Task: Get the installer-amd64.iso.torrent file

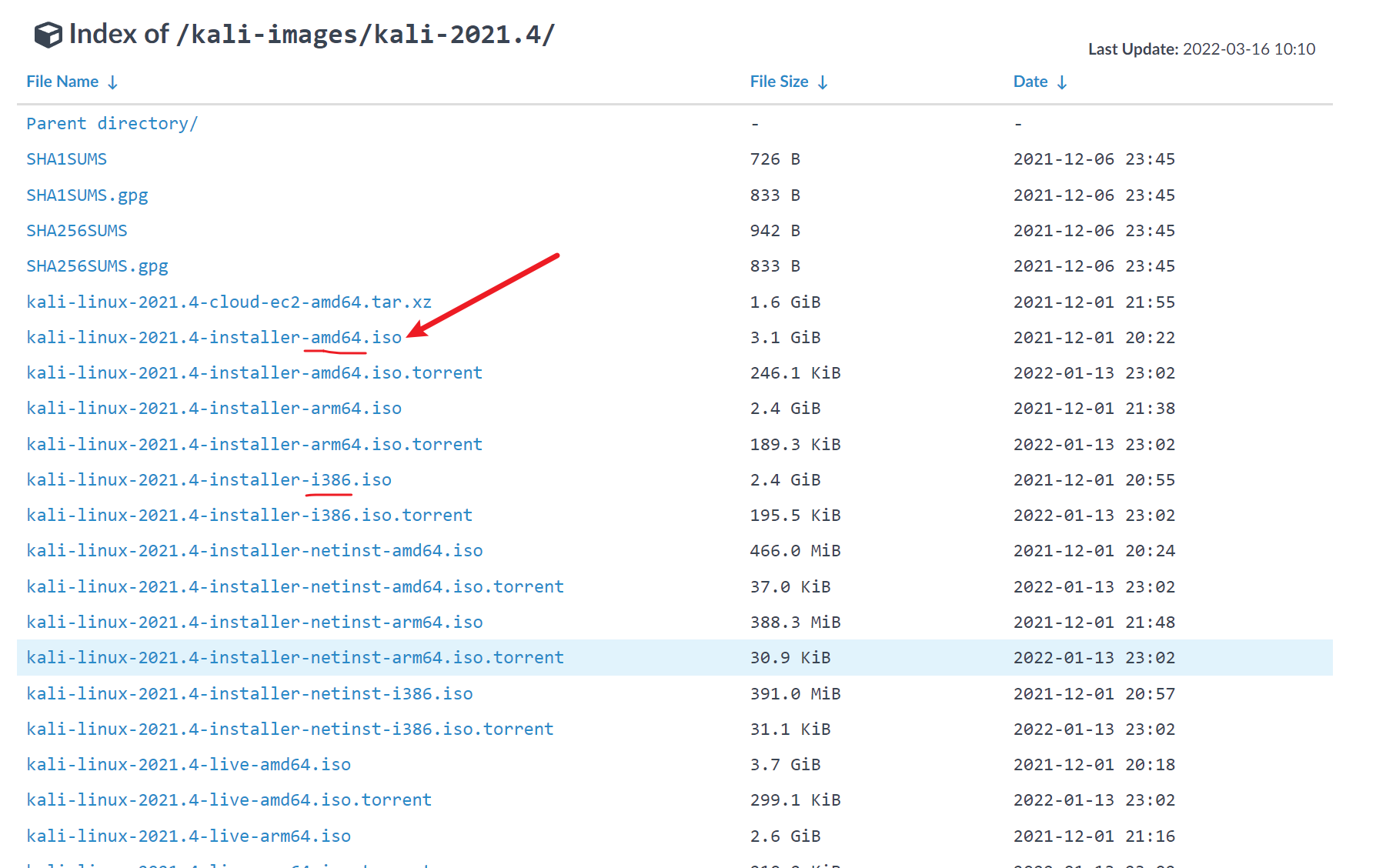Action: (255, 372)
